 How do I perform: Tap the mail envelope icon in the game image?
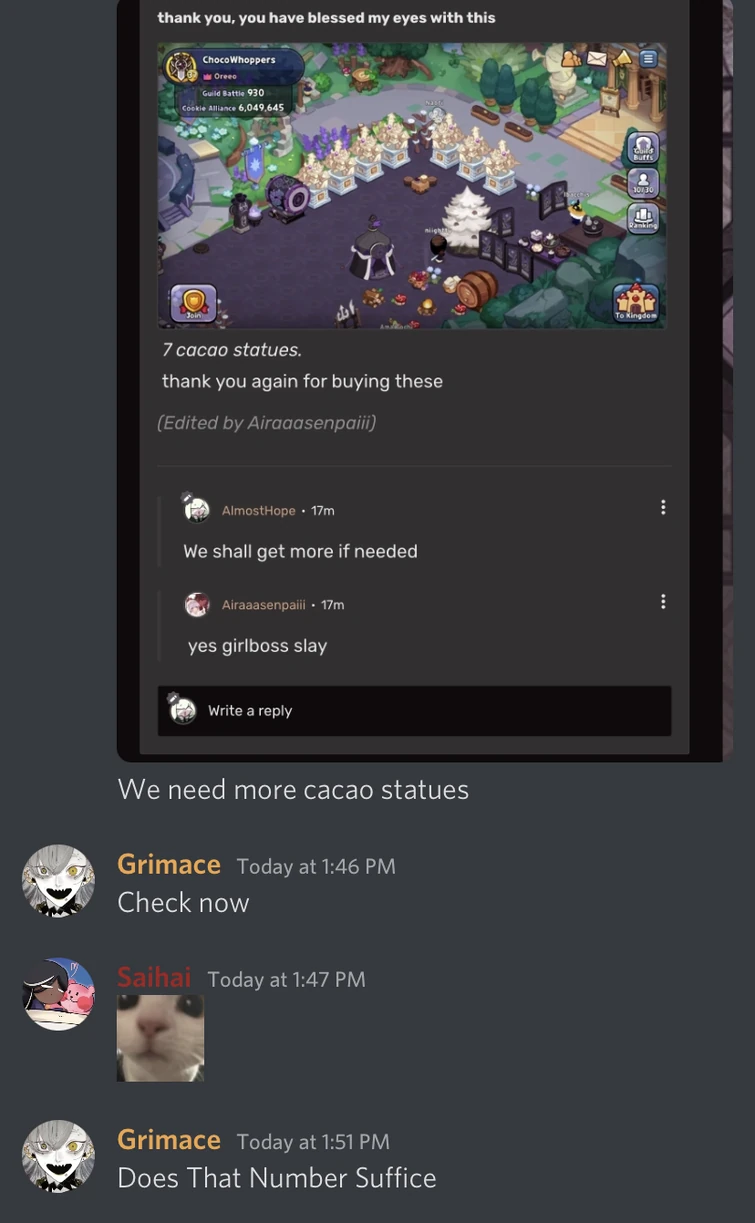pyautogui.click(x=597, y=58)
